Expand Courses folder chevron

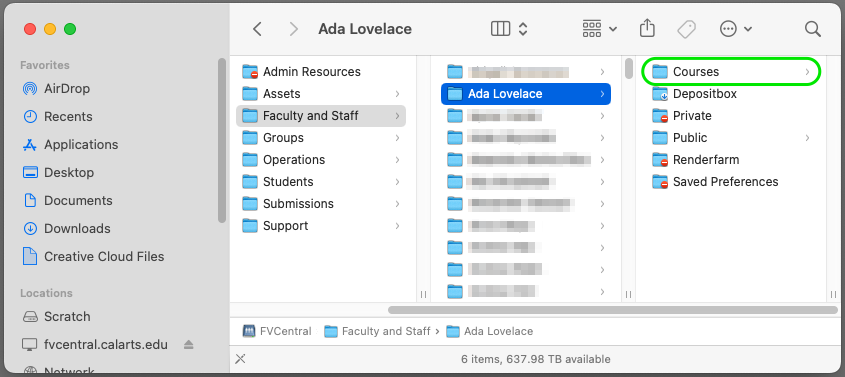tap(807, 72)
